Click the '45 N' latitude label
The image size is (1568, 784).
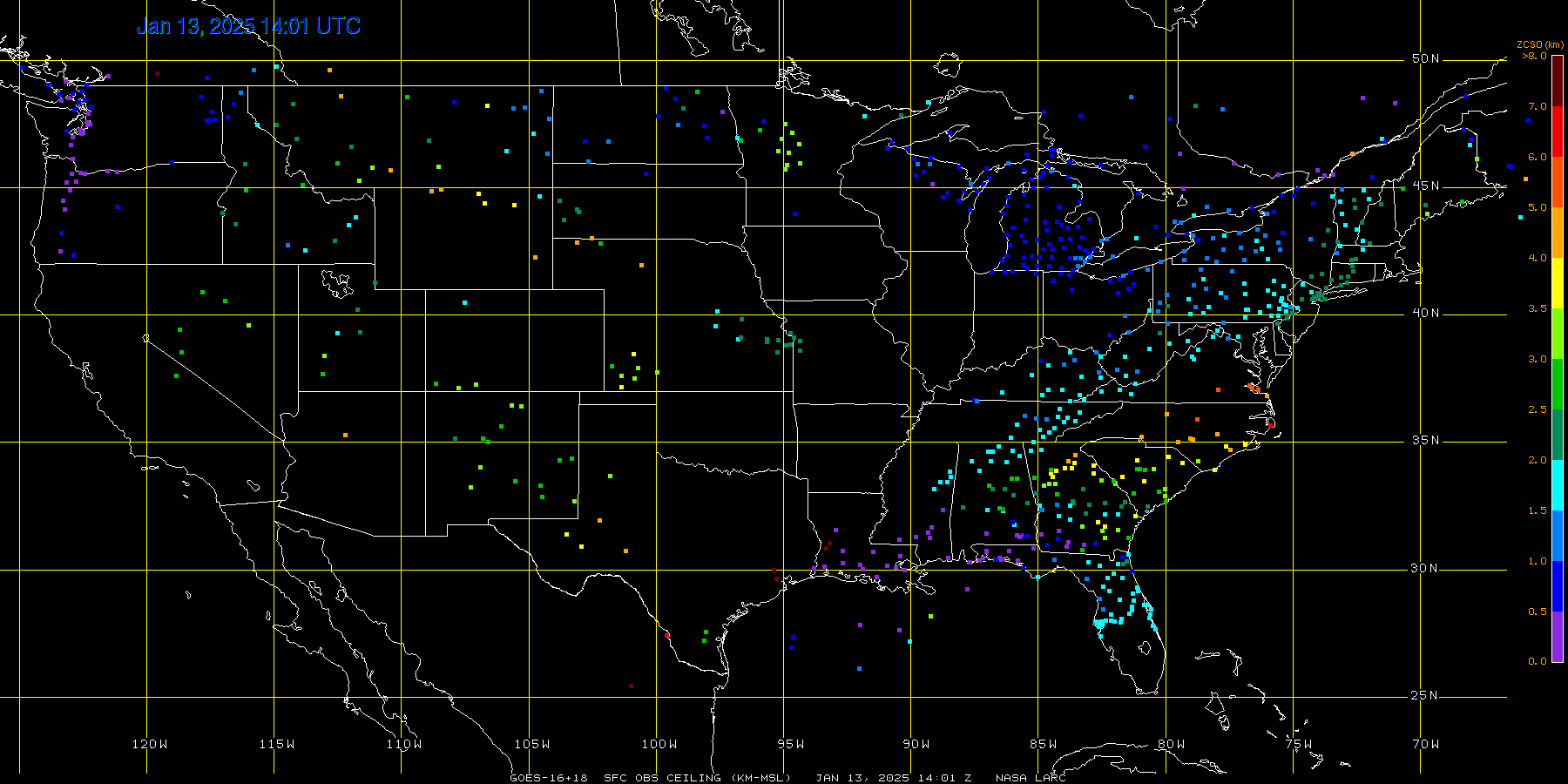pos(1425,186)
